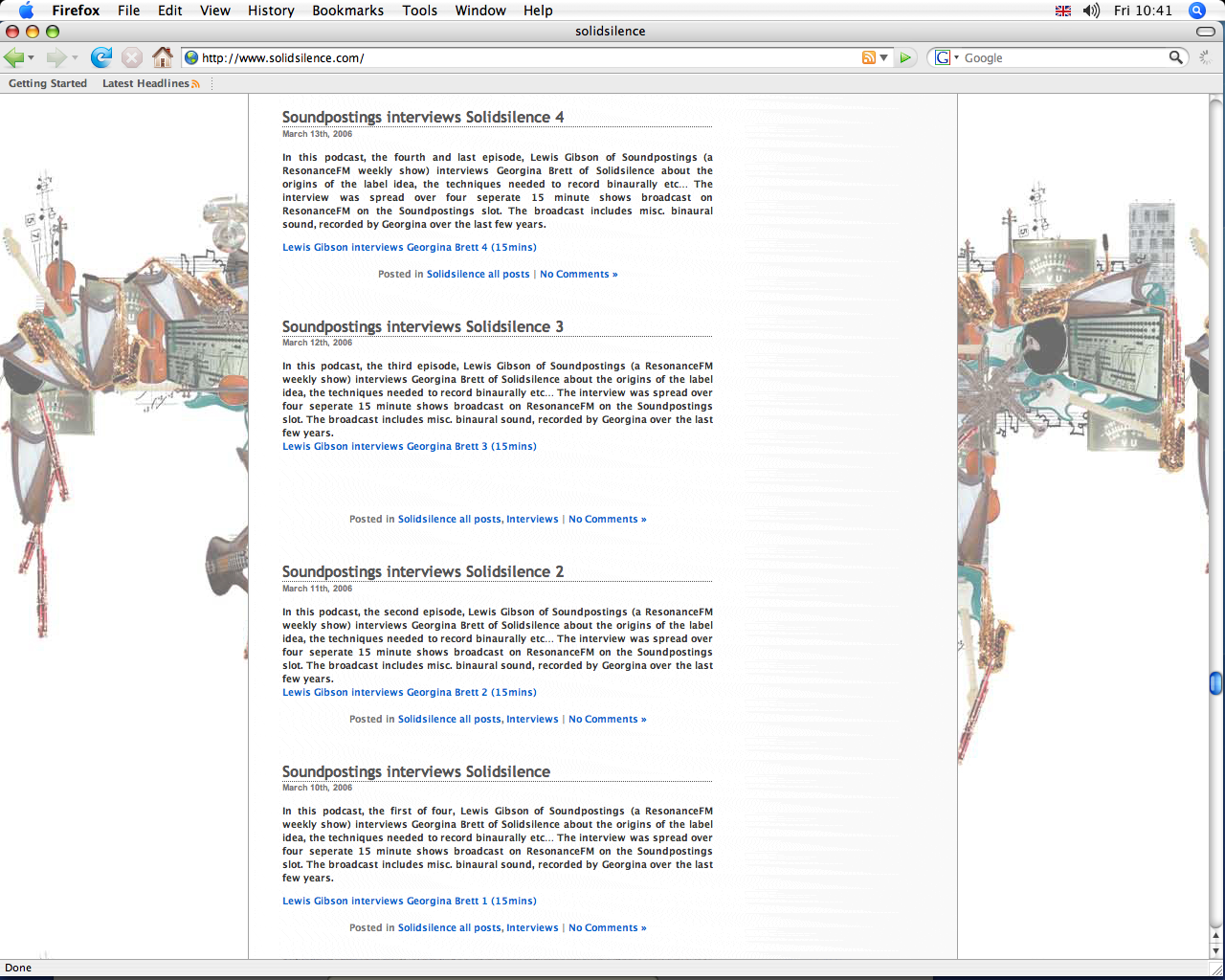
Task: Open the Latest Headlines bookmark feed
Action: coord(146,83)
